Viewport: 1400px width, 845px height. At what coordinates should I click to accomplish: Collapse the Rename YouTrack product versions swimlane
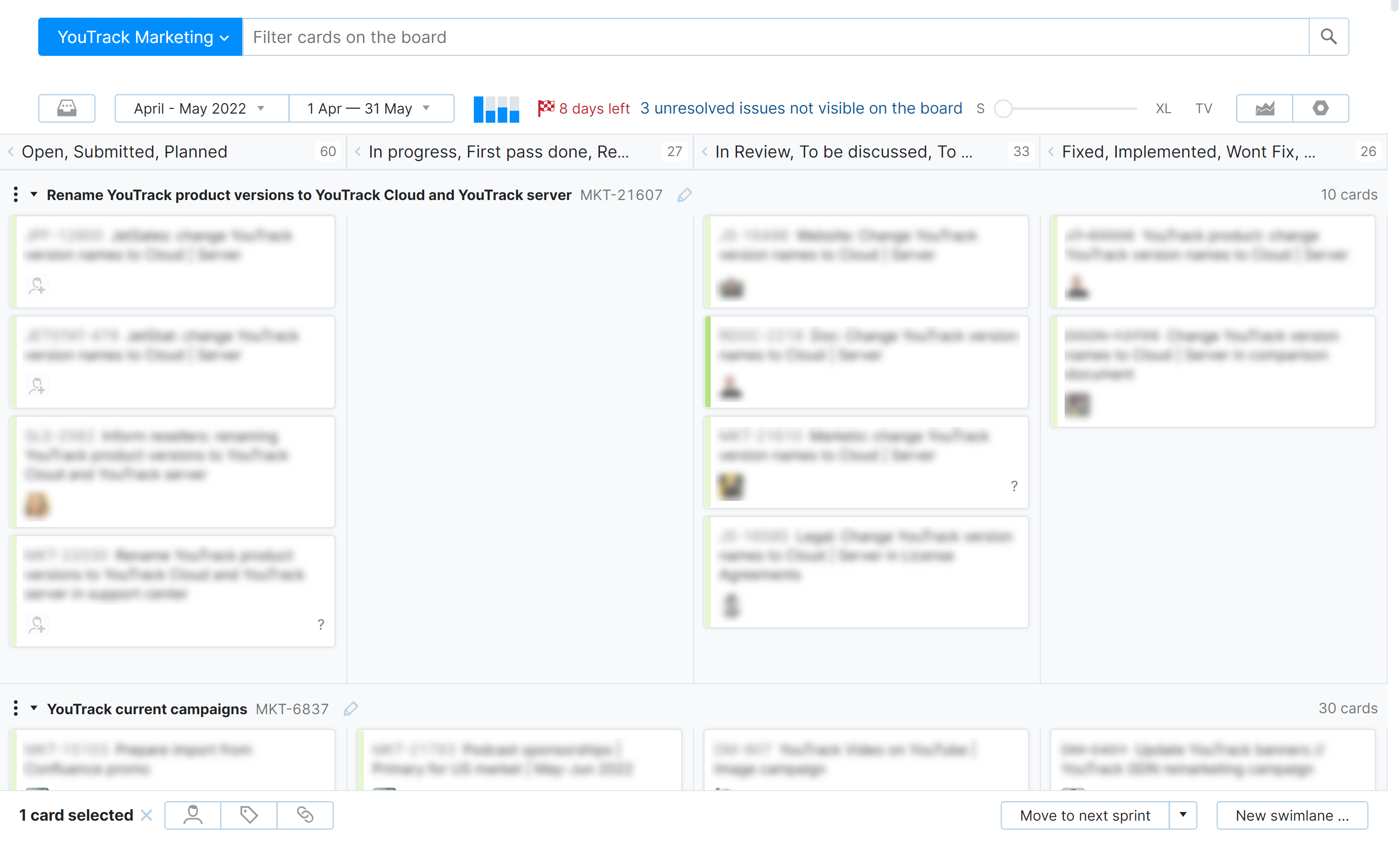(34, 195)
